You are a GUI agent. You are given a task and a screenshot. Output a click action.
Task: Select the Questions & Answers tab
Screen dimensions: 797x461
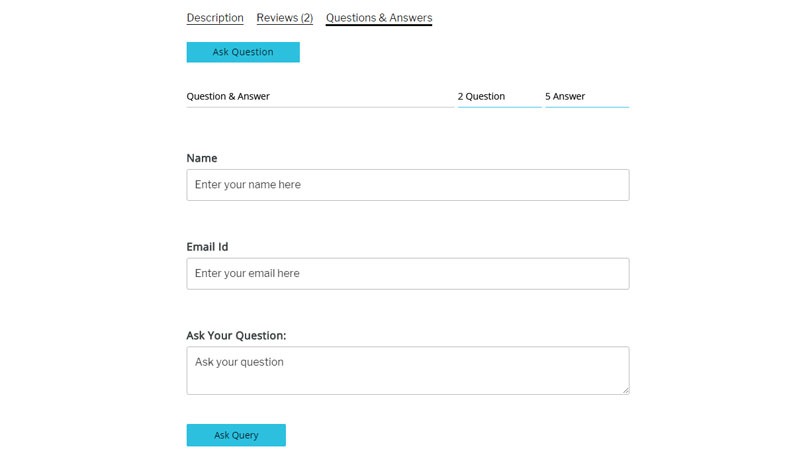(379, 18)
